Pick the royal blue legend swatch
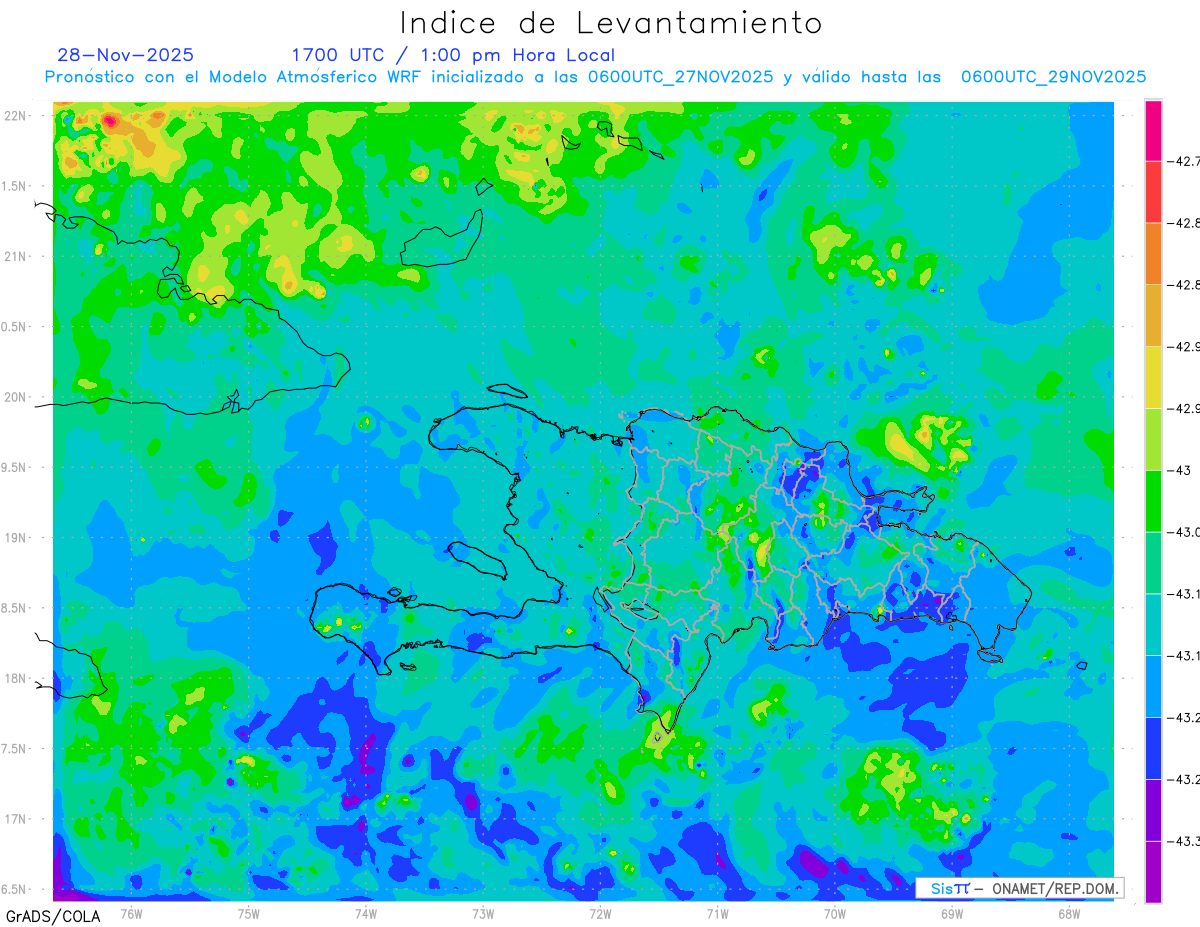1200x927 pixels. tap(1153, 748)
